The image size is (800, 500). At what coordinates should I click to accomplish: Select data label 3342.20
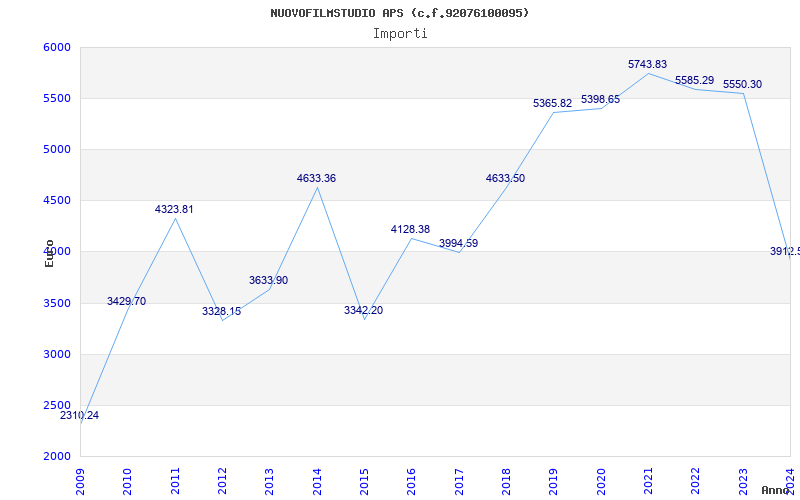click(363, 310)
